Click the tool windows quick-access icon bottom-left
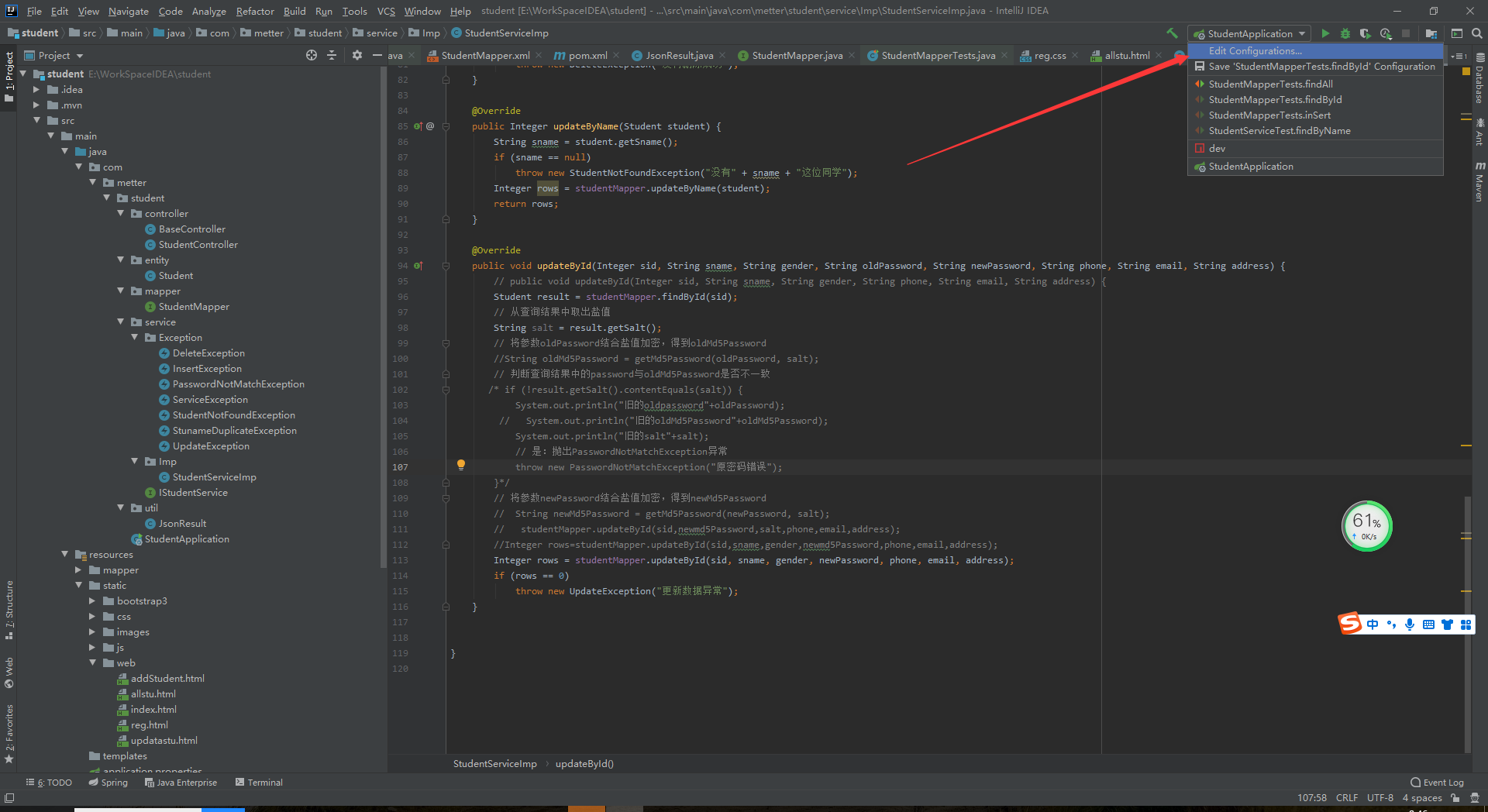1488x812 pixels. [x=9, y=797]
